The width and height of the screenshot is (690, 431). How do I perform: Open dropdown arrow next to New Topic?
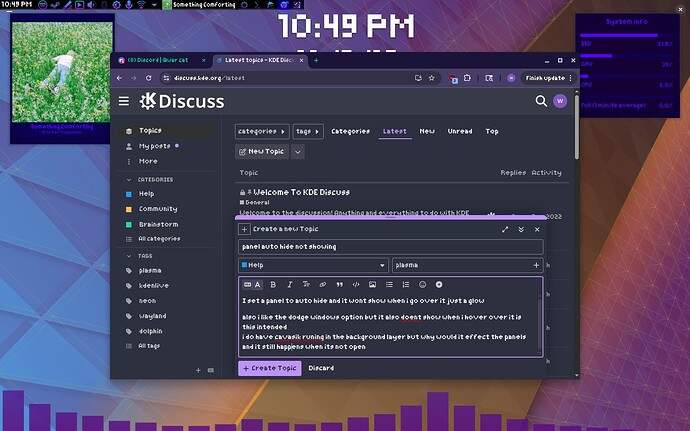coord(297,152)
